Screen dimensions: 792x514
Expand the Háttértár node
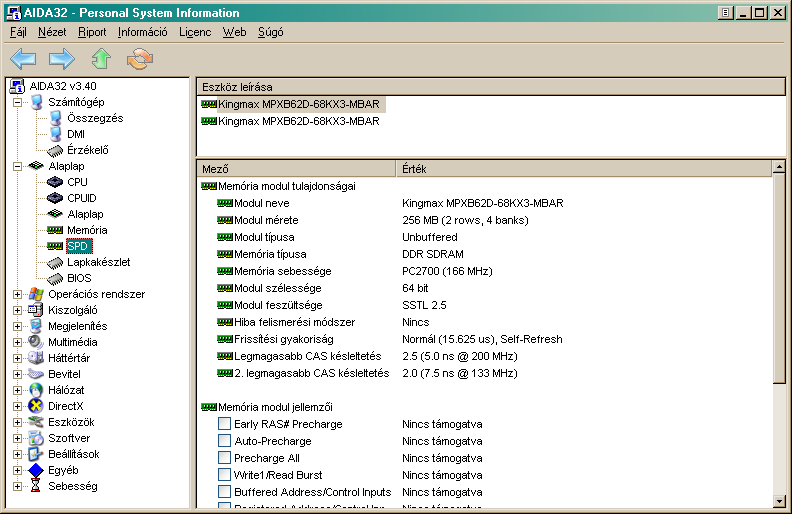tap(17, 358)
